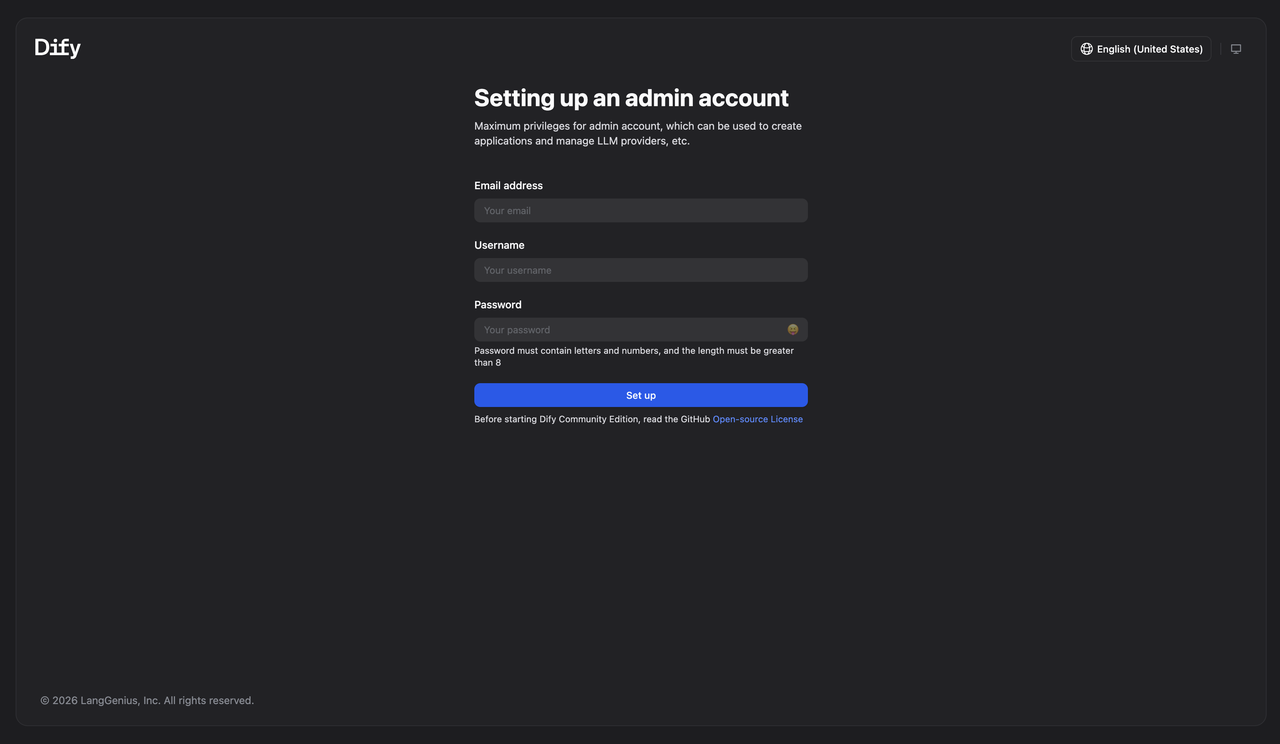Viewport: 1280px width, 744px height.
Task: Click the "Setting up an admin account" heading
Action: tap(631, 98)
